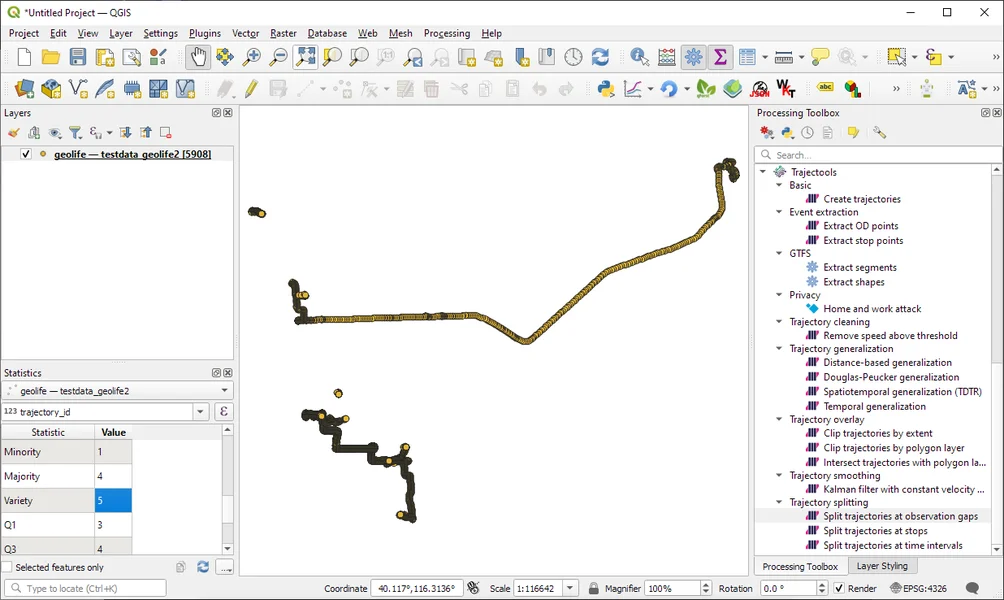Open the Processing menu
Screen dimensions: 1004x600
tap(447, 33)
